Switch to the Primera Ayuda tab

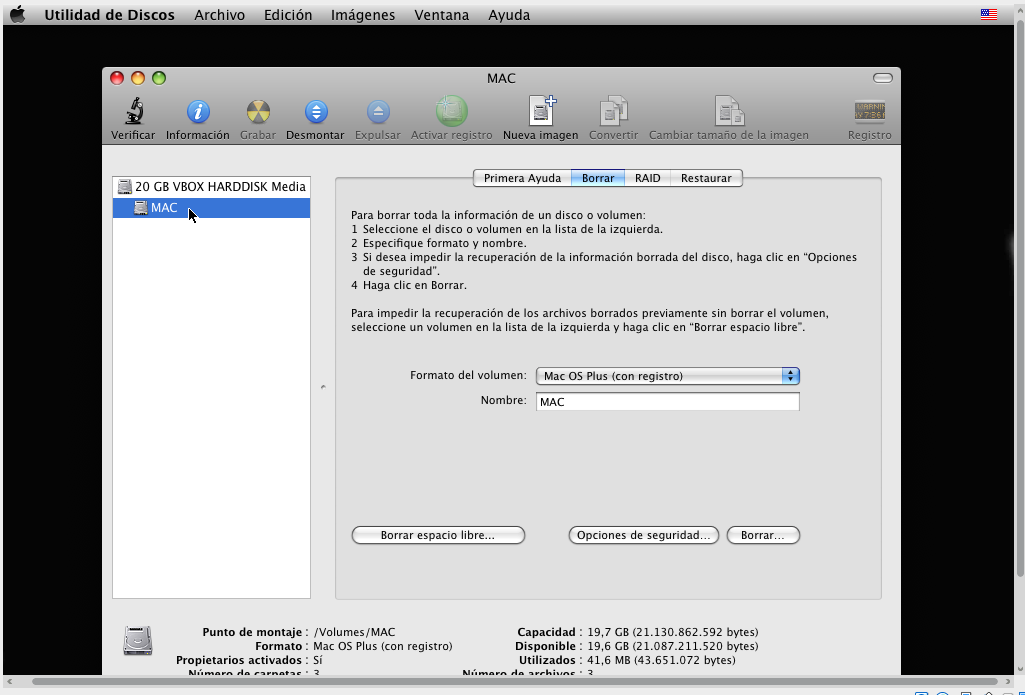522,178
